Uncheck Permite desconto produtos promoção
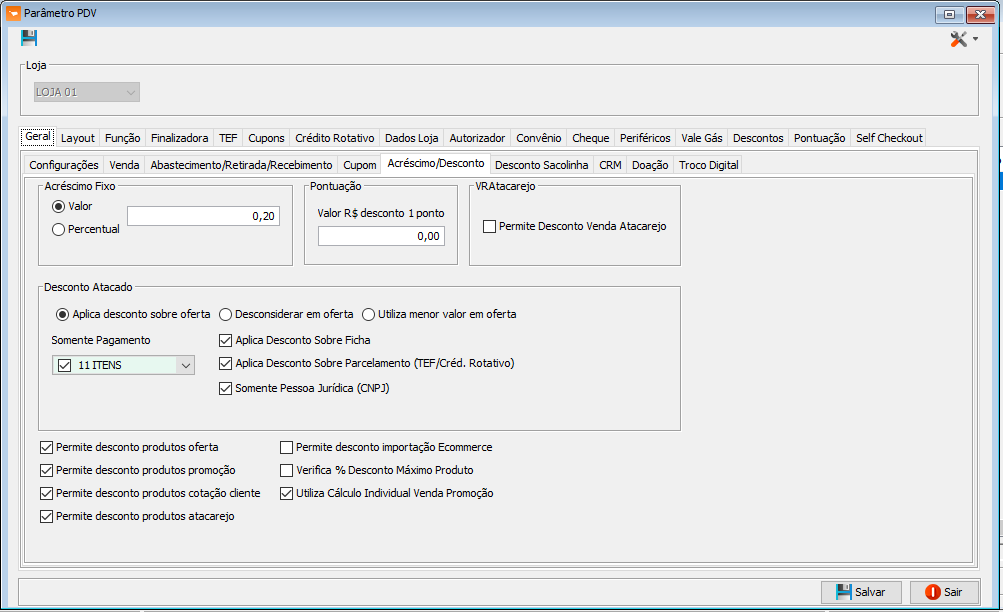The image size is (1003, 612). (46, 470)
